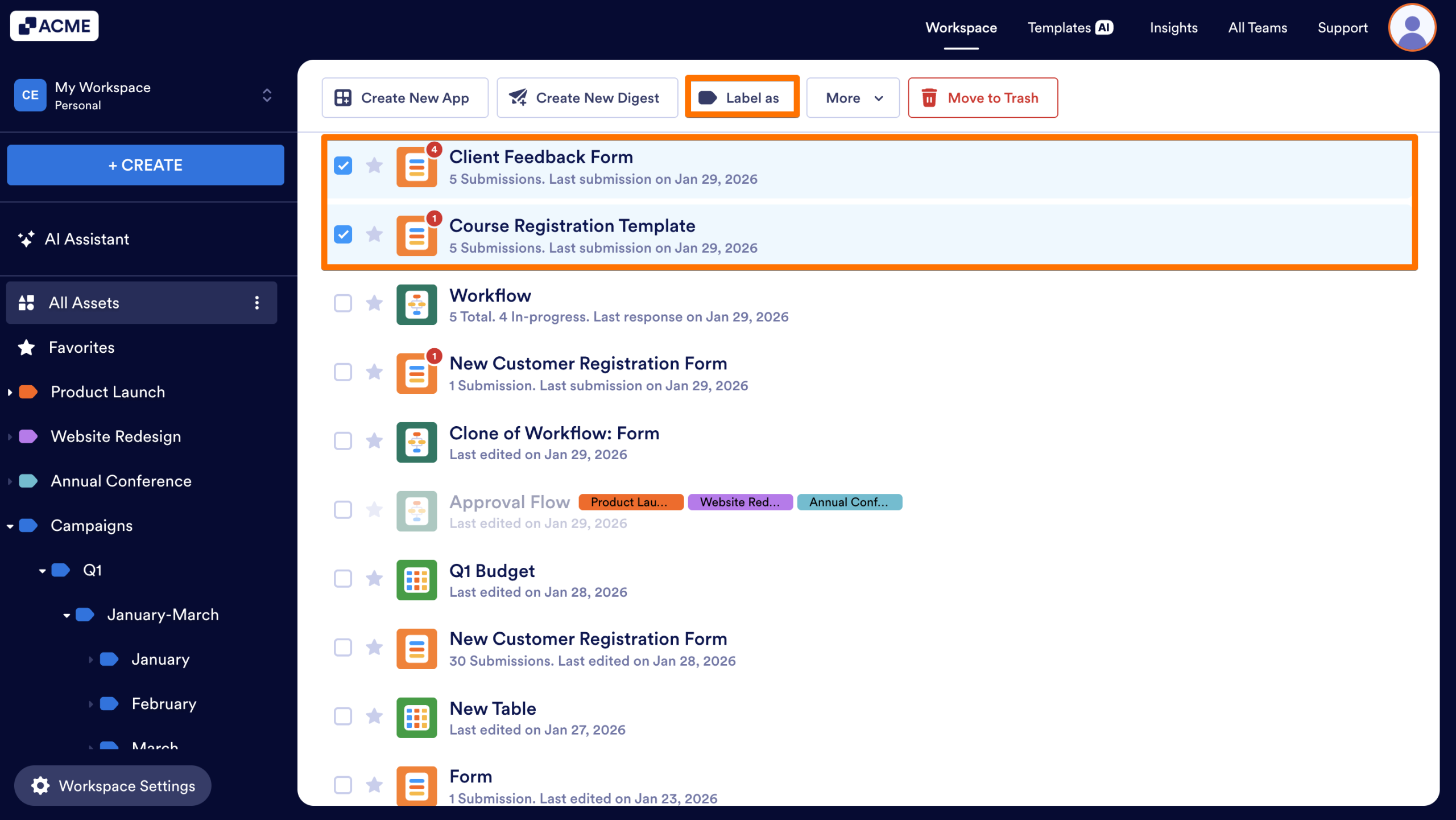
Task: Check the Q1 Budget checkbox
Action: point(343,579)
